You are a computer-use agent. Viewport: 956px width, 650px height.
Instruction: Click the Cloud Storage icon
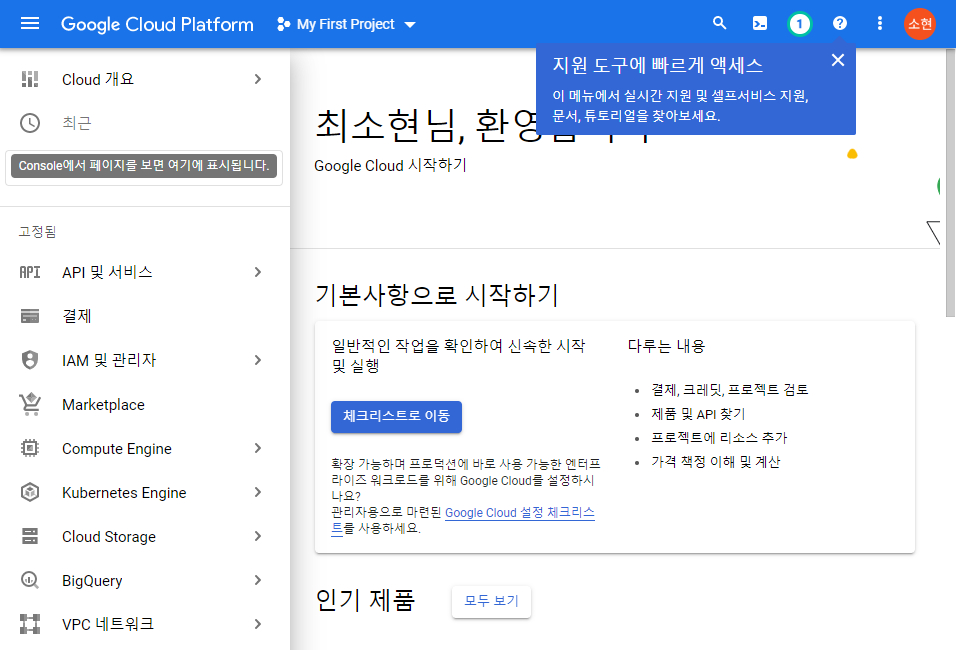30,536
